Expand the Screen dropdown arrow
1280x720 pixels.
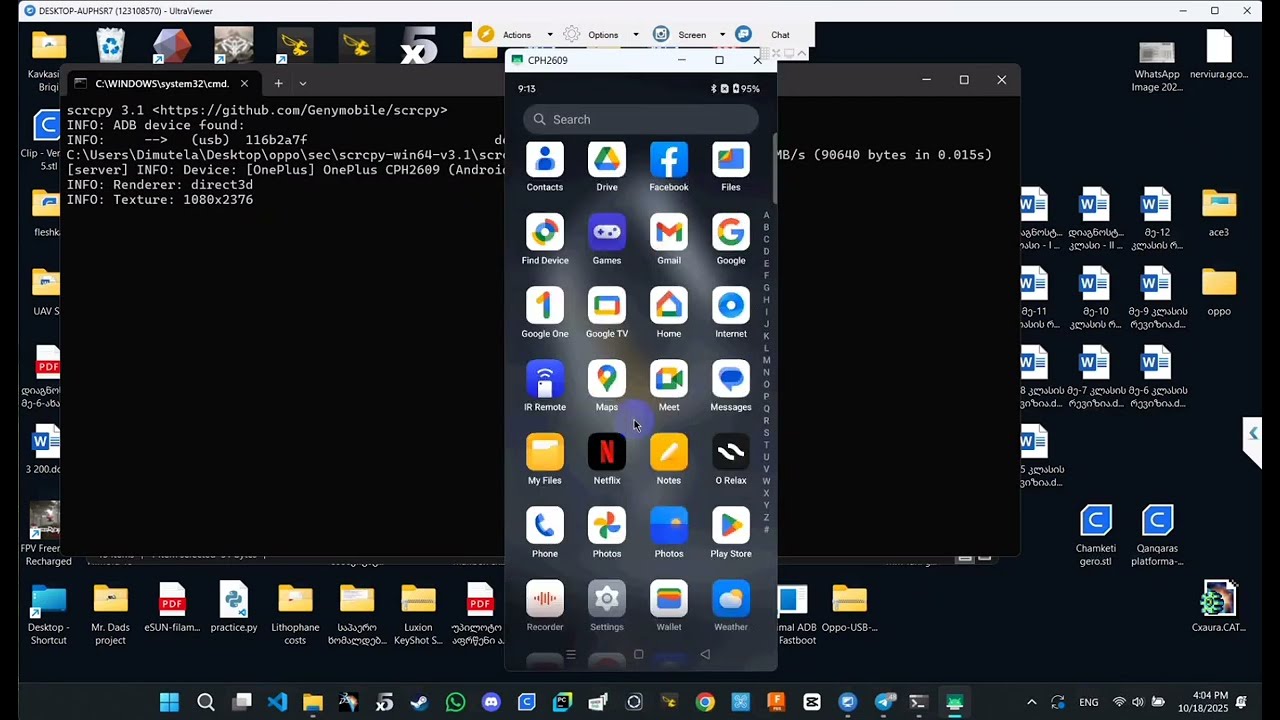click(x=721, y=35)
